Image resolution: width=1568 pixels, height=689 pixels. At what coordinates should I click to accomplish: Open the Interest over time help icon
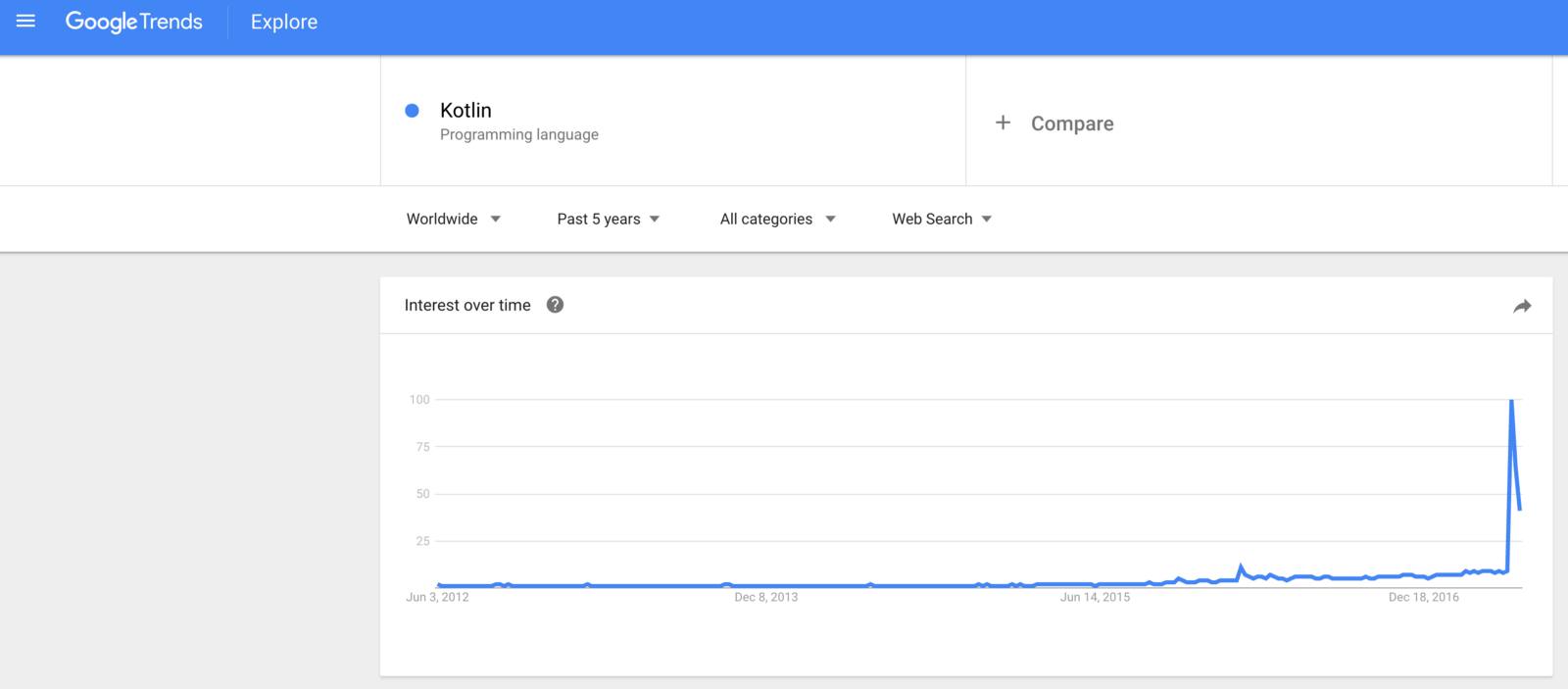coord(555,305)
